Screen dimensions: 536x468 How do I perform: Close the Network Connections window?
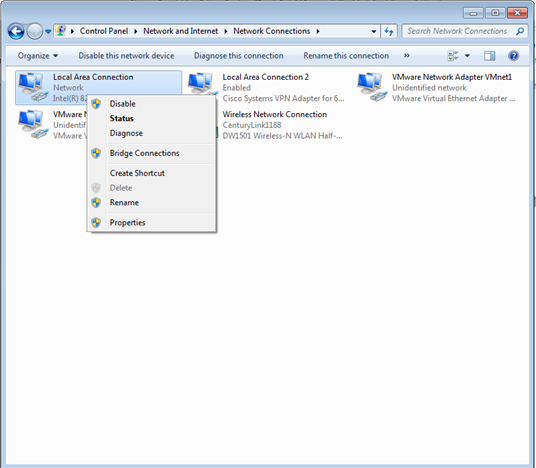(517, 13)
